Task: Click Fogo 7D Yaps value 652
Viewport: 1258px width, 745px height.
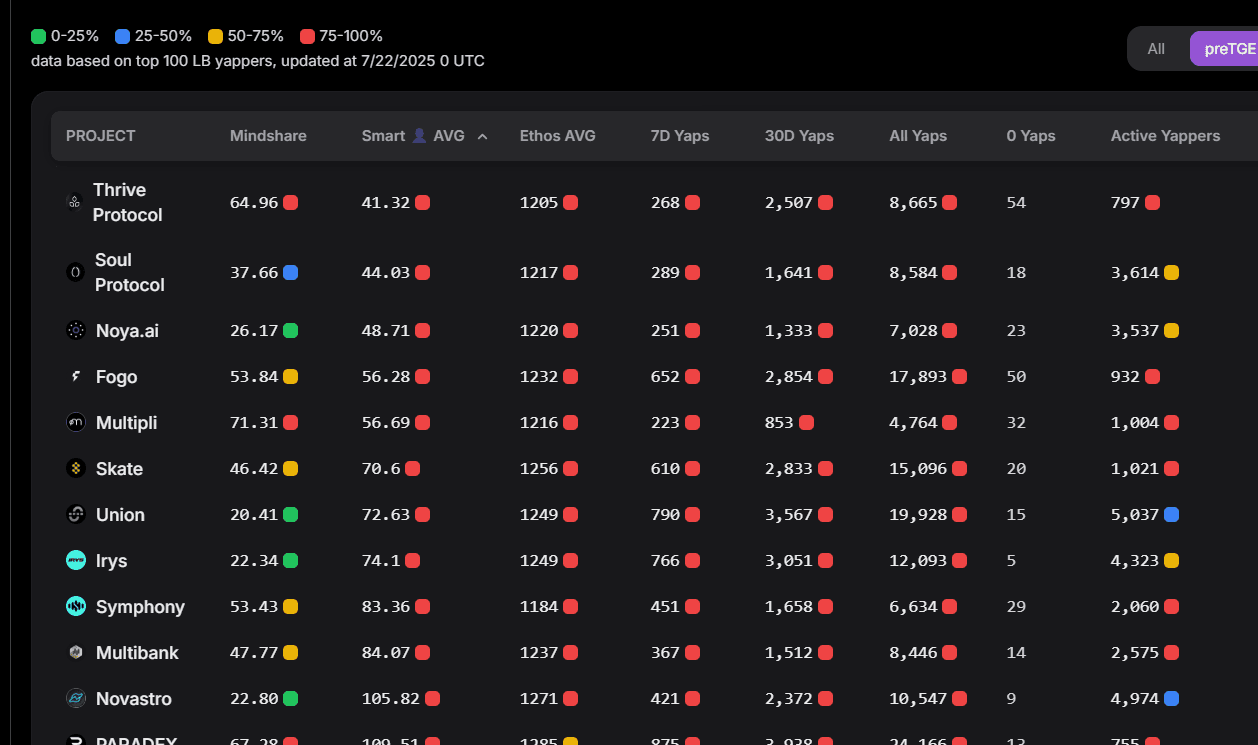Action: click(x=665, y=377)
